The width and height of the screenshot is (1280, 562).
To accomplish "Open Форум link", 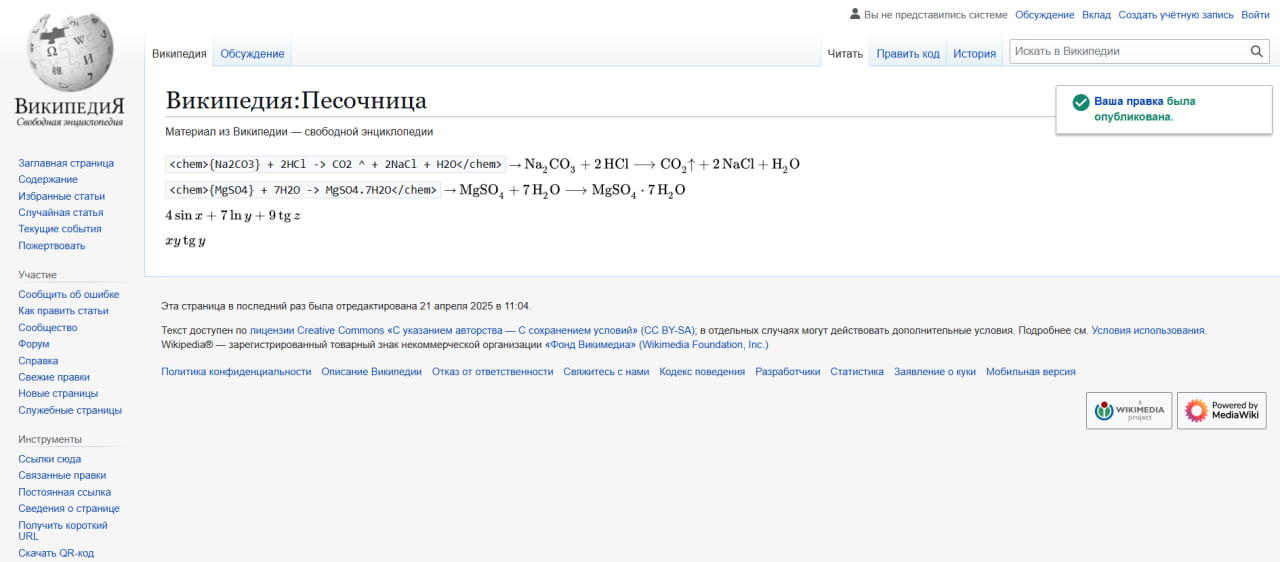I will point(34,344).
